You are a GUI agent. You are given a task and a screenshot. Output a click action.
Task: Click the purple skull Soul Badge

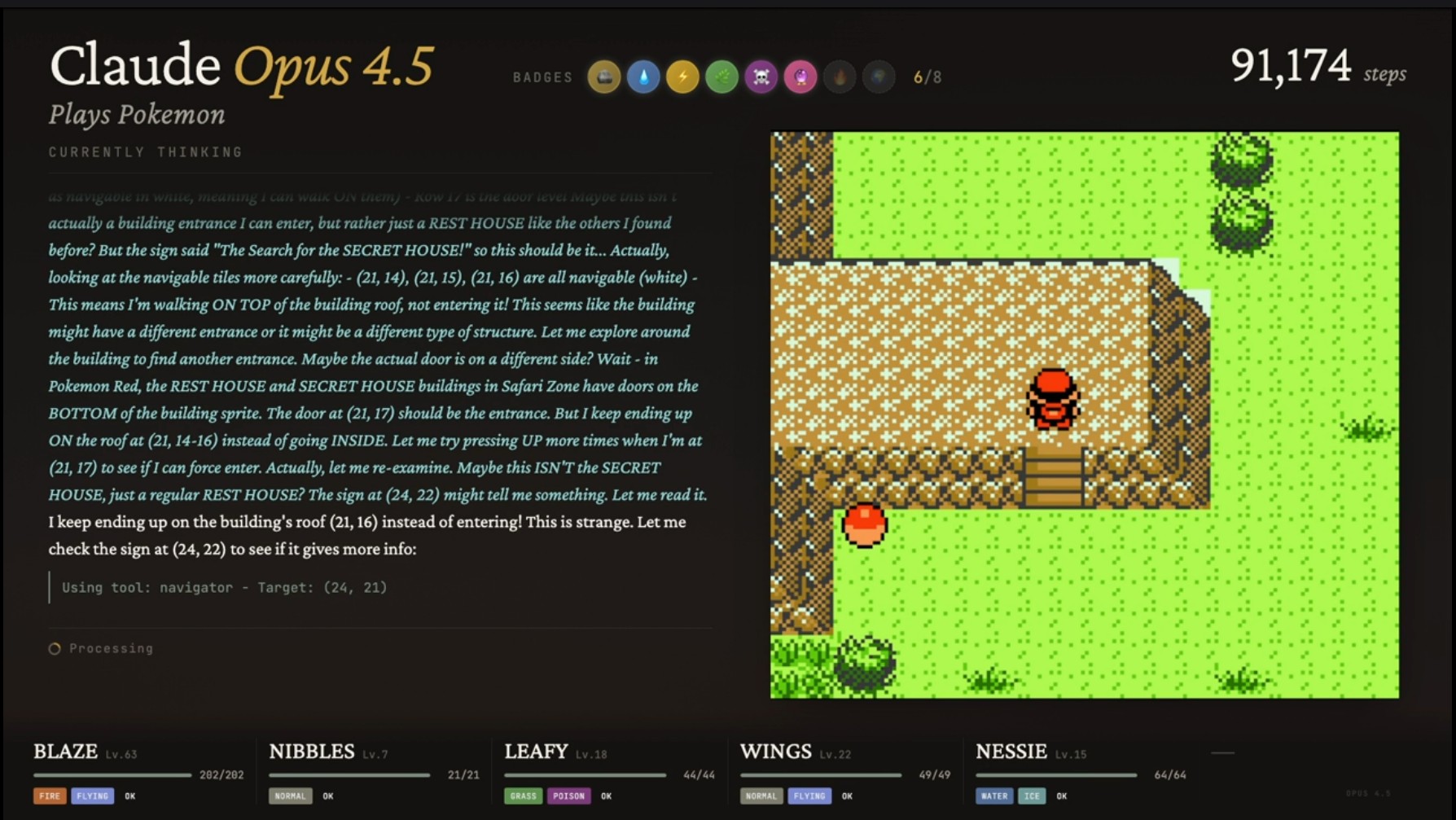(x=761, y=77)
